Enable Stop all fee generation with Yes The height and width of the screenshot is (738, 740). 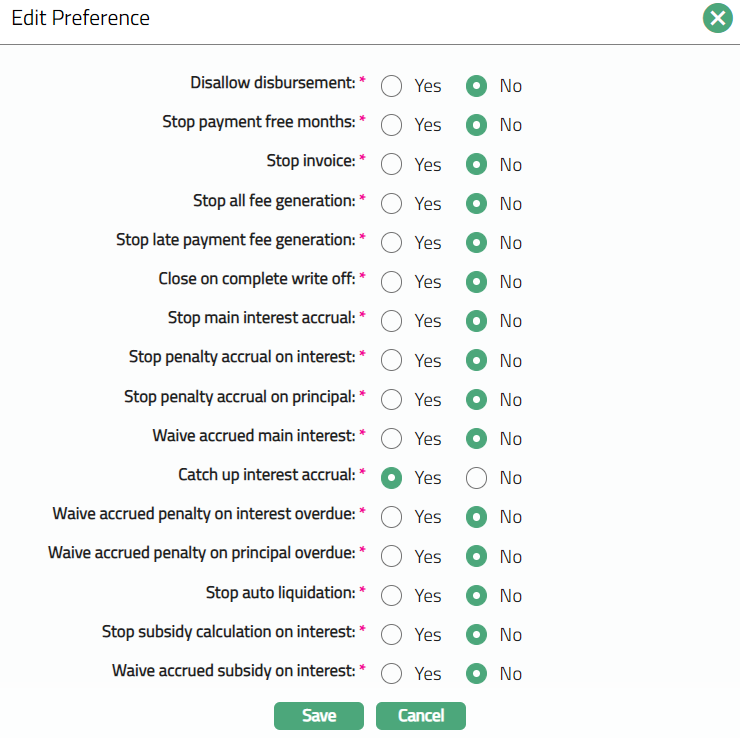pos(392,204)
